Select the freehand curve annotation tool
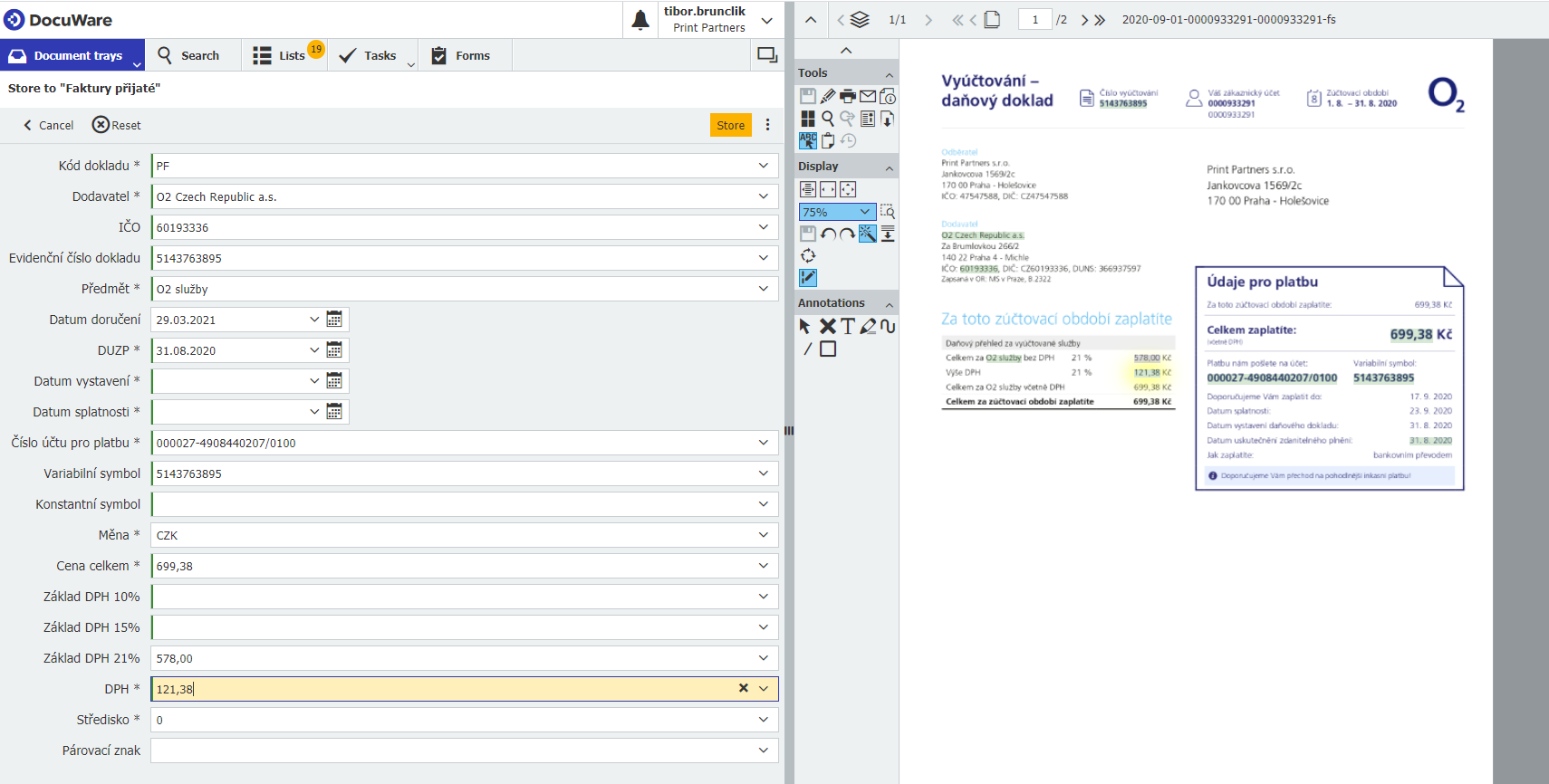The height and width of the screenshot is (784, 1549). pos(888,326)
